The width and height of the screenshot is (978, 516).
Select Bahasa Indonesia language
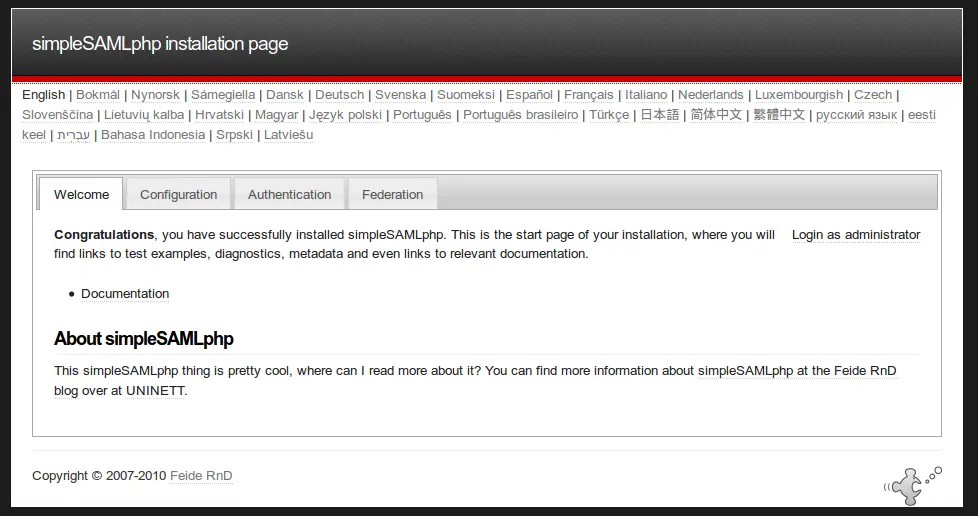(x=153, y=135)
